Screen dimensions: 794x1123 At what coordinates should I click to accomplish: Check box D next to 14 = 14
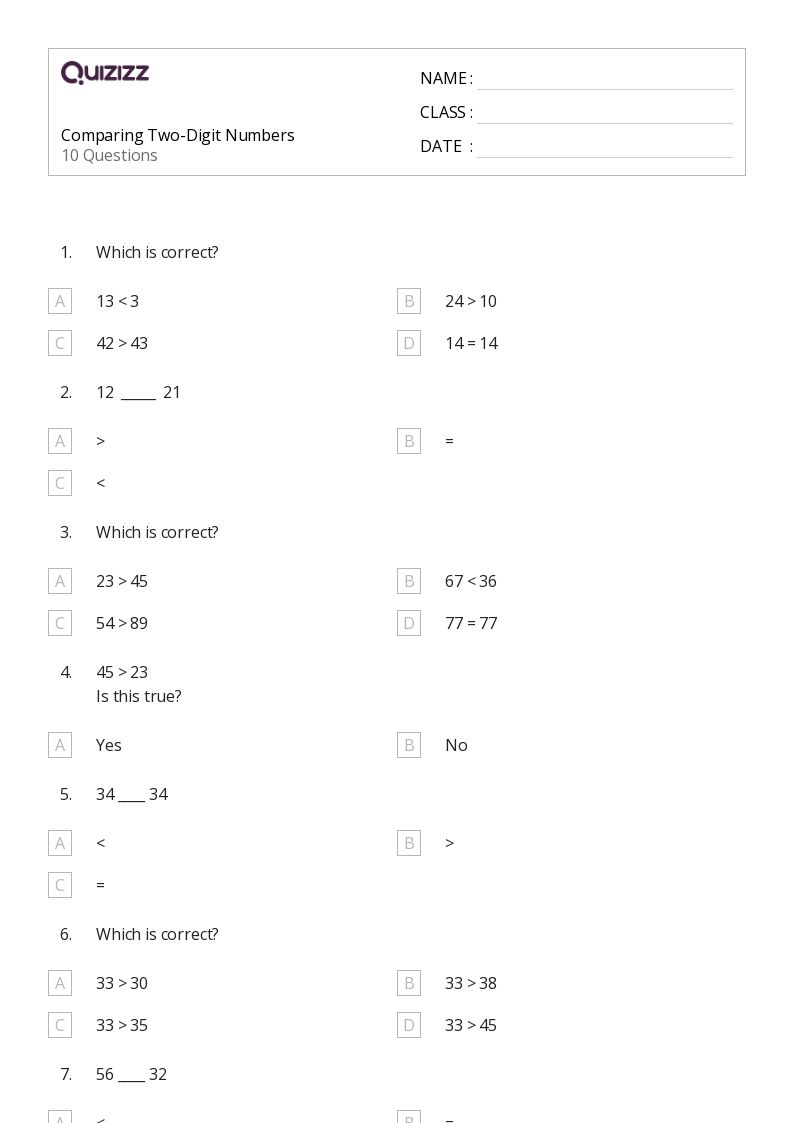tap(409, 343)
